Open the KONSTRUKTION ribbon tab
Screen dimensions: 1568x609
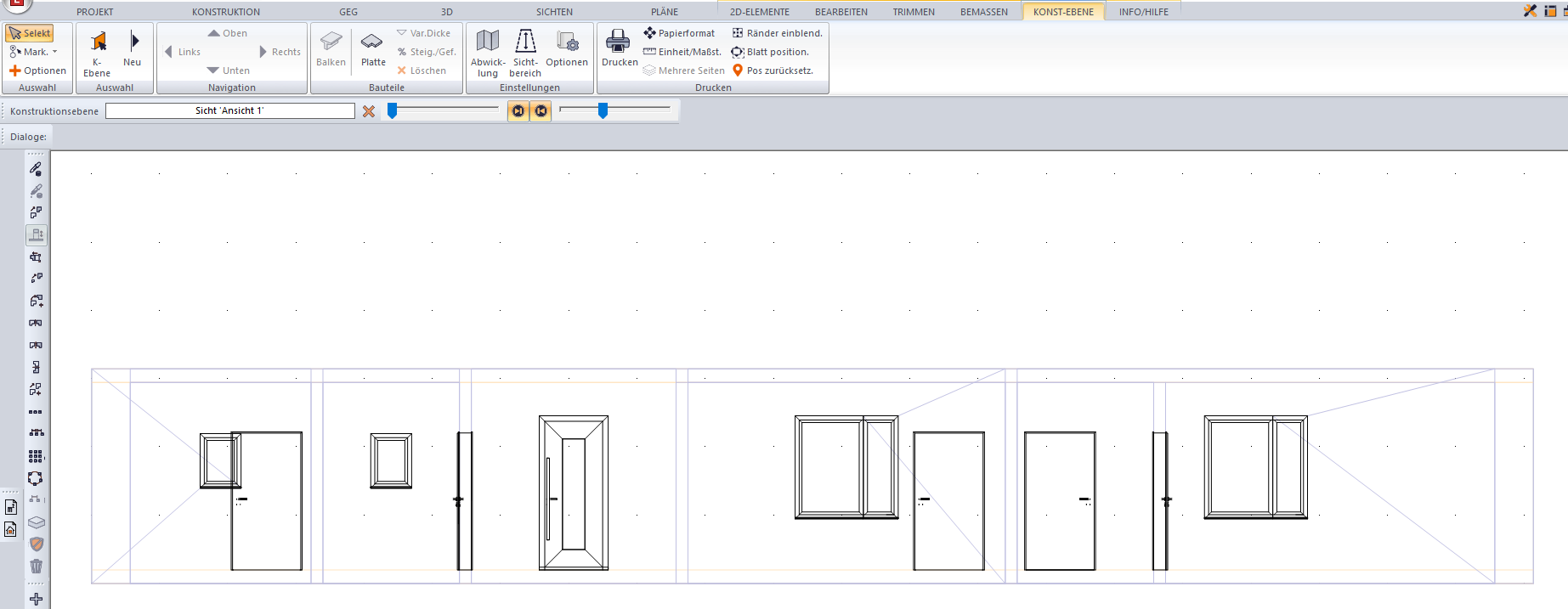(x=226, y=12)
